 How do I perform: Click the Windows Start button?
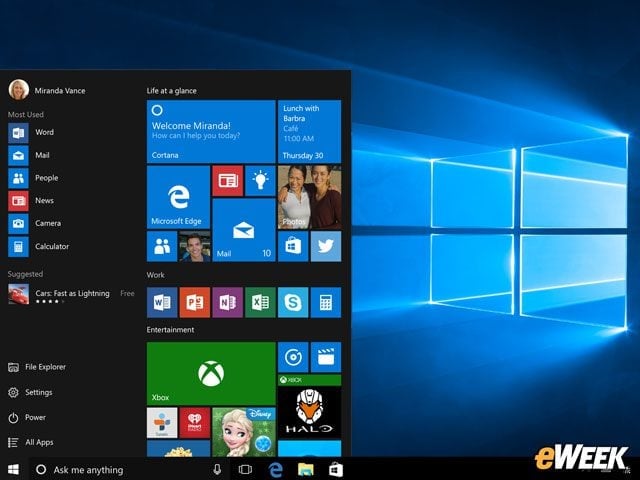(x=13, y=469)
